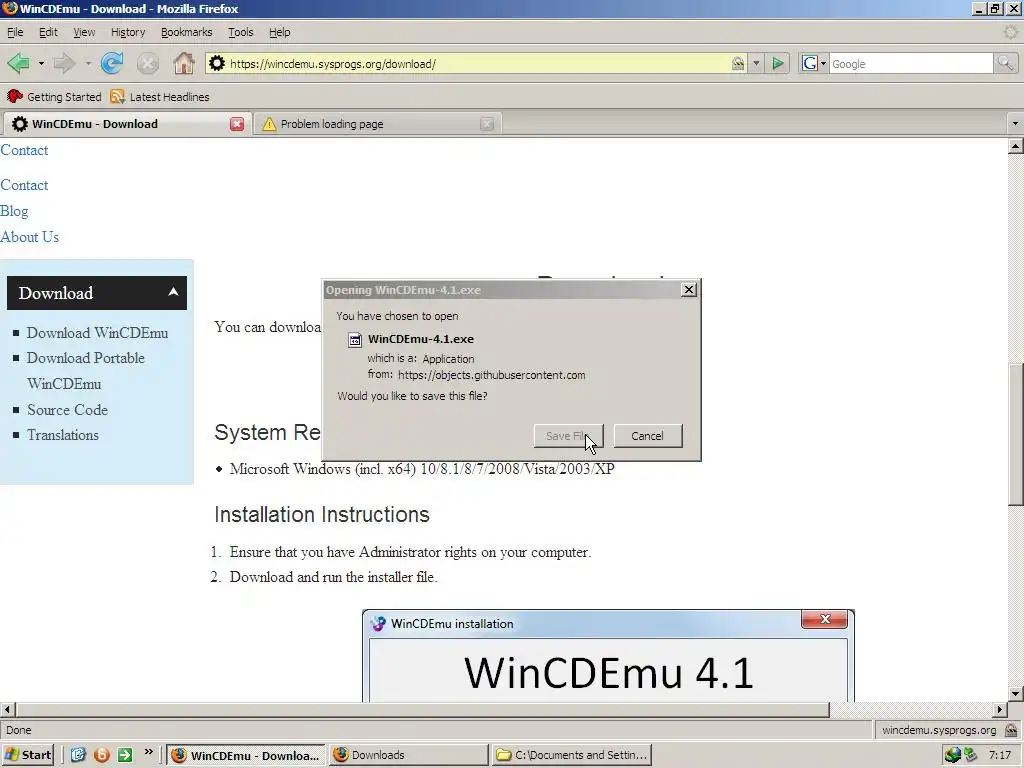Screen dimensions: 1024x768
Task: Open the forward button history dropdown
Action: tap(88, 63)
